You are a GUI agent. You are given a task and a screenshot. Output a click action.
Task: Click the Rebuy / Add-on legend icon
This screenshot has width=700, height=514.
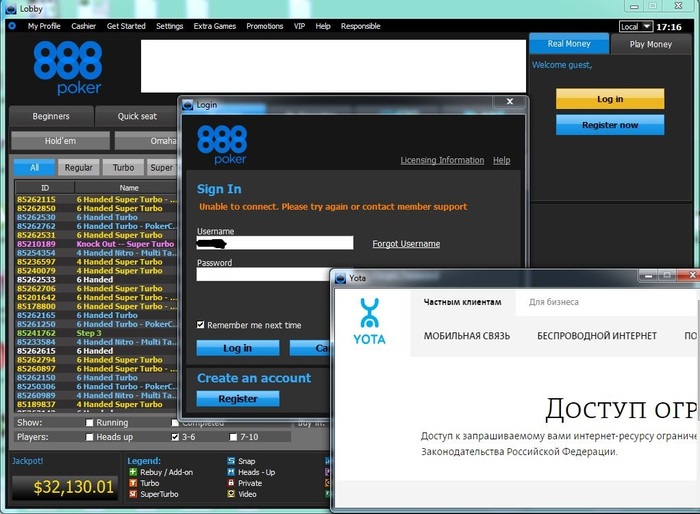pyautogui.click(x=133, y=472)
